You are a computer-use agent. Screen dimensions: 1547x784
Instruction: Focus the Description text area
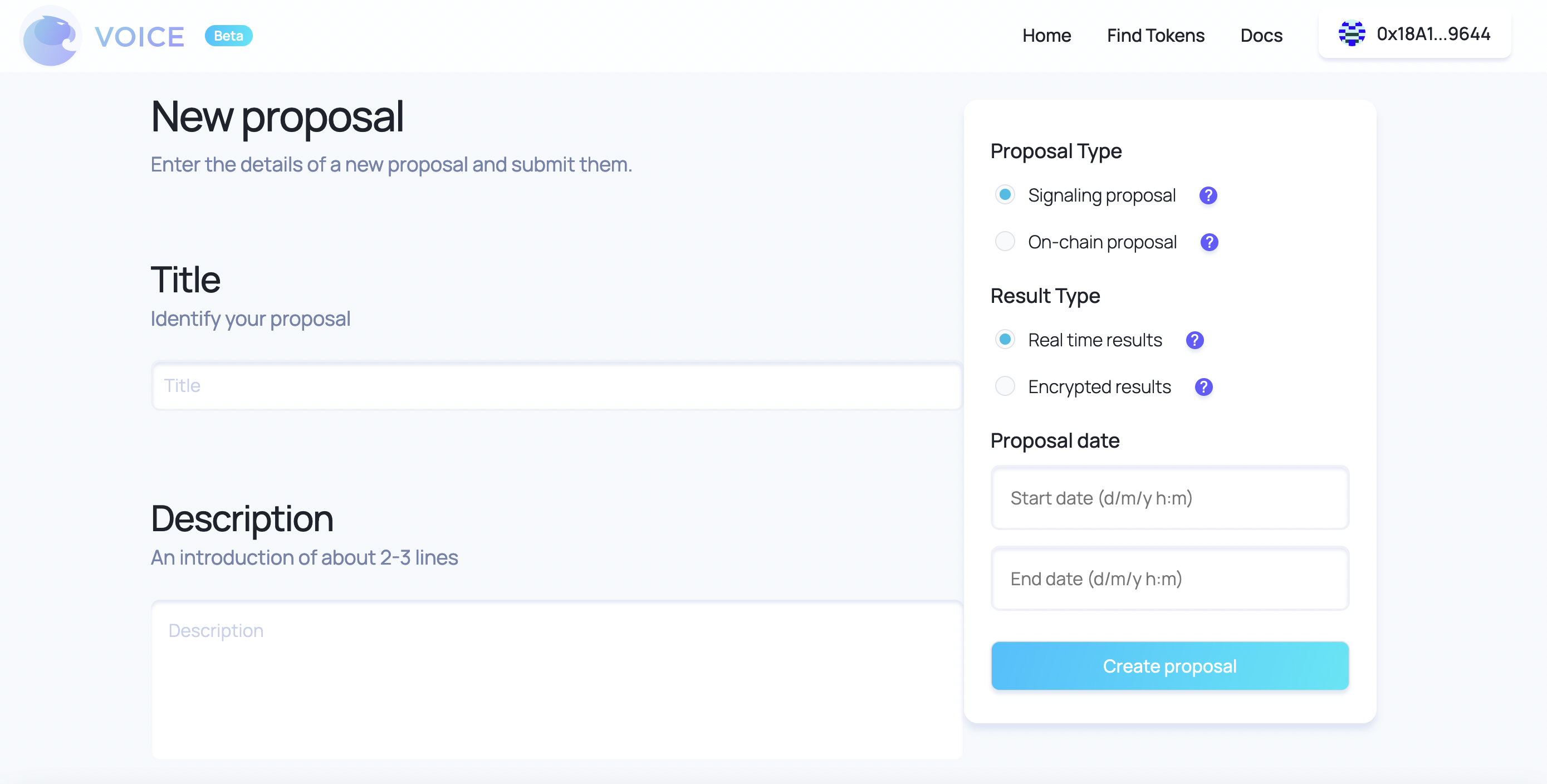tap(557, 680)
